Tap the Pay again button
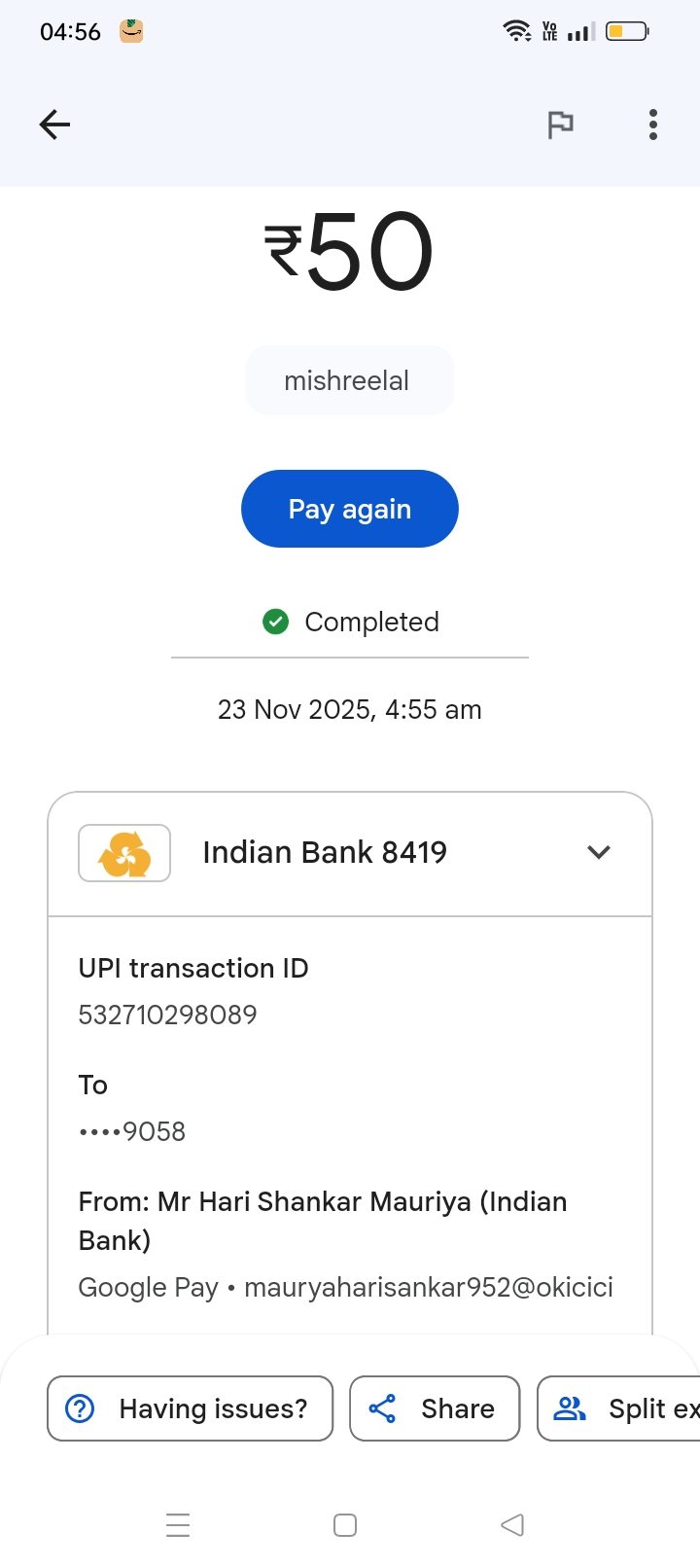The width and height of the screenshot is (700, 1568). [350, 509]
